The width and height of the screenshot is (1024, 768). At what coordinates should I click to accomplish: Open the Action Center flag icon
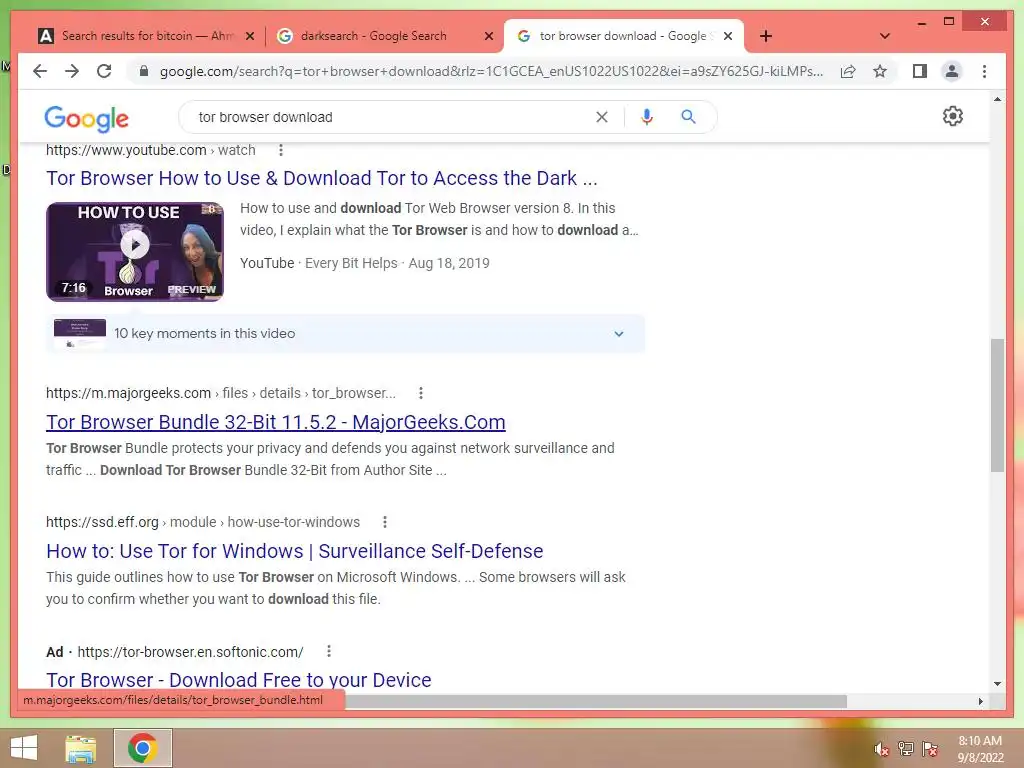(930, 748)
